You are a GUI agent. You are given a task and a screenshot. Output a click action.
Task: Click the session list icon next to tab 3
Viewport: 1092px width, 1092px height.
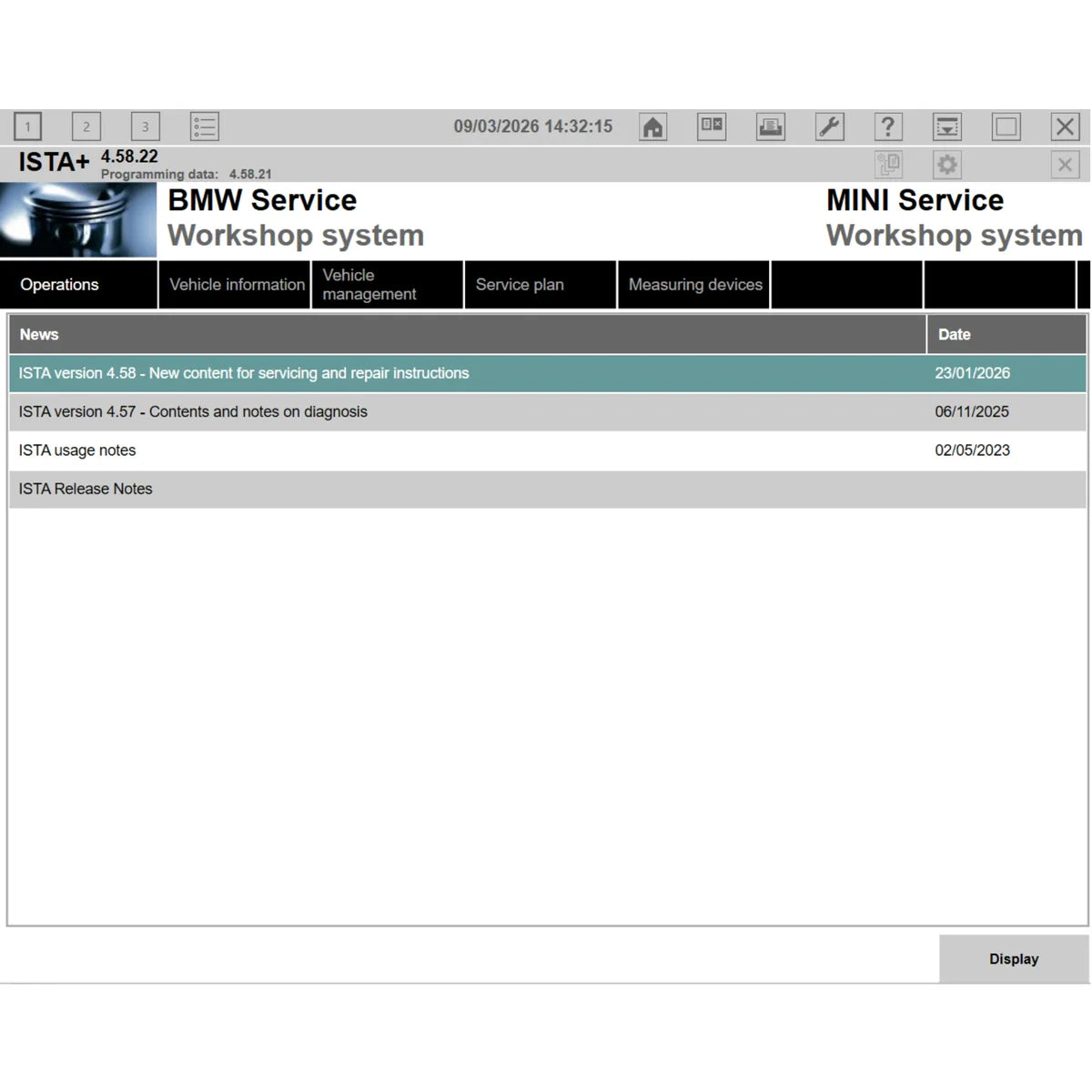pos(204,126)
